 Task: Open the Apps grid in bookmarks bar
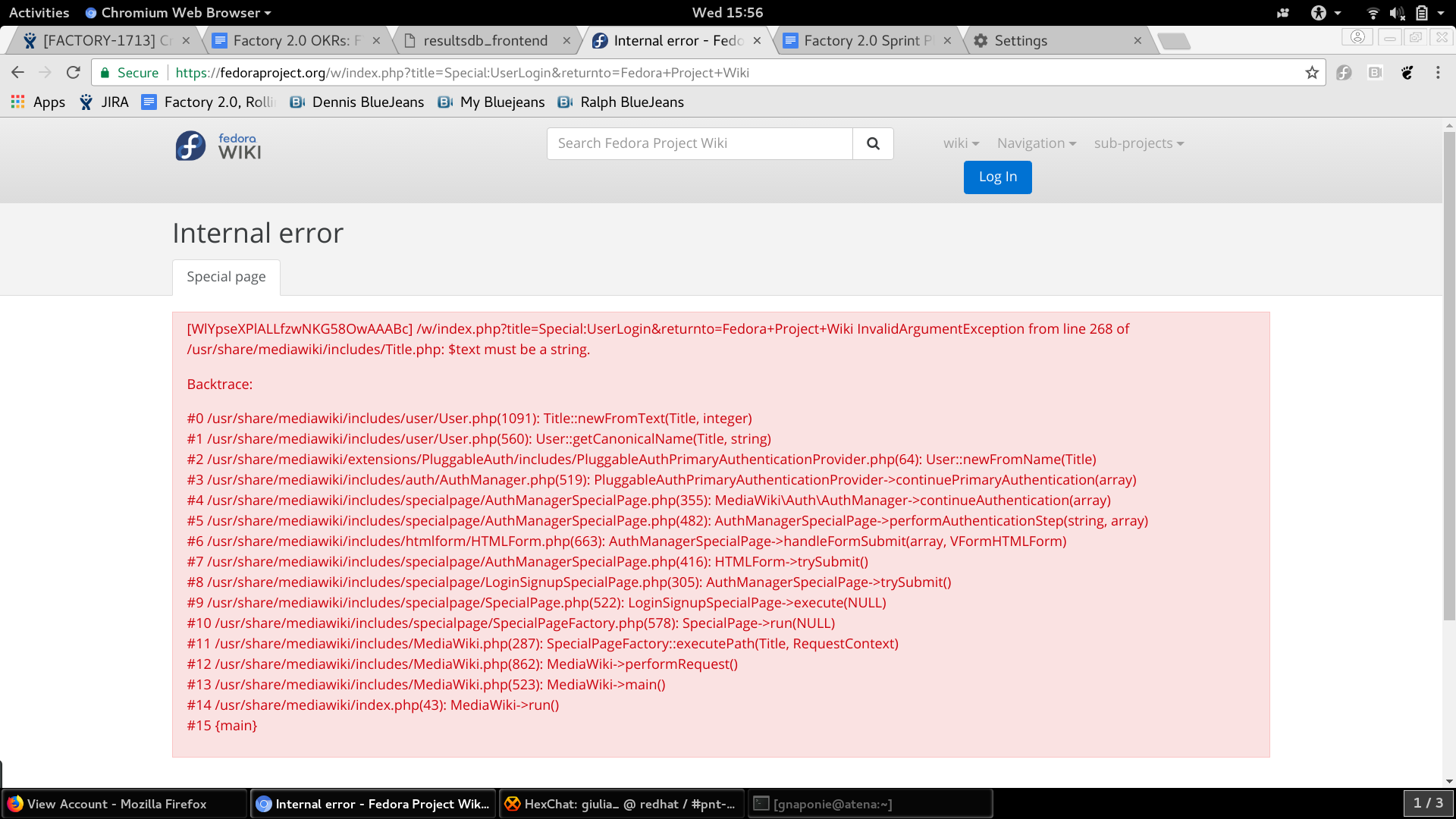38,102
